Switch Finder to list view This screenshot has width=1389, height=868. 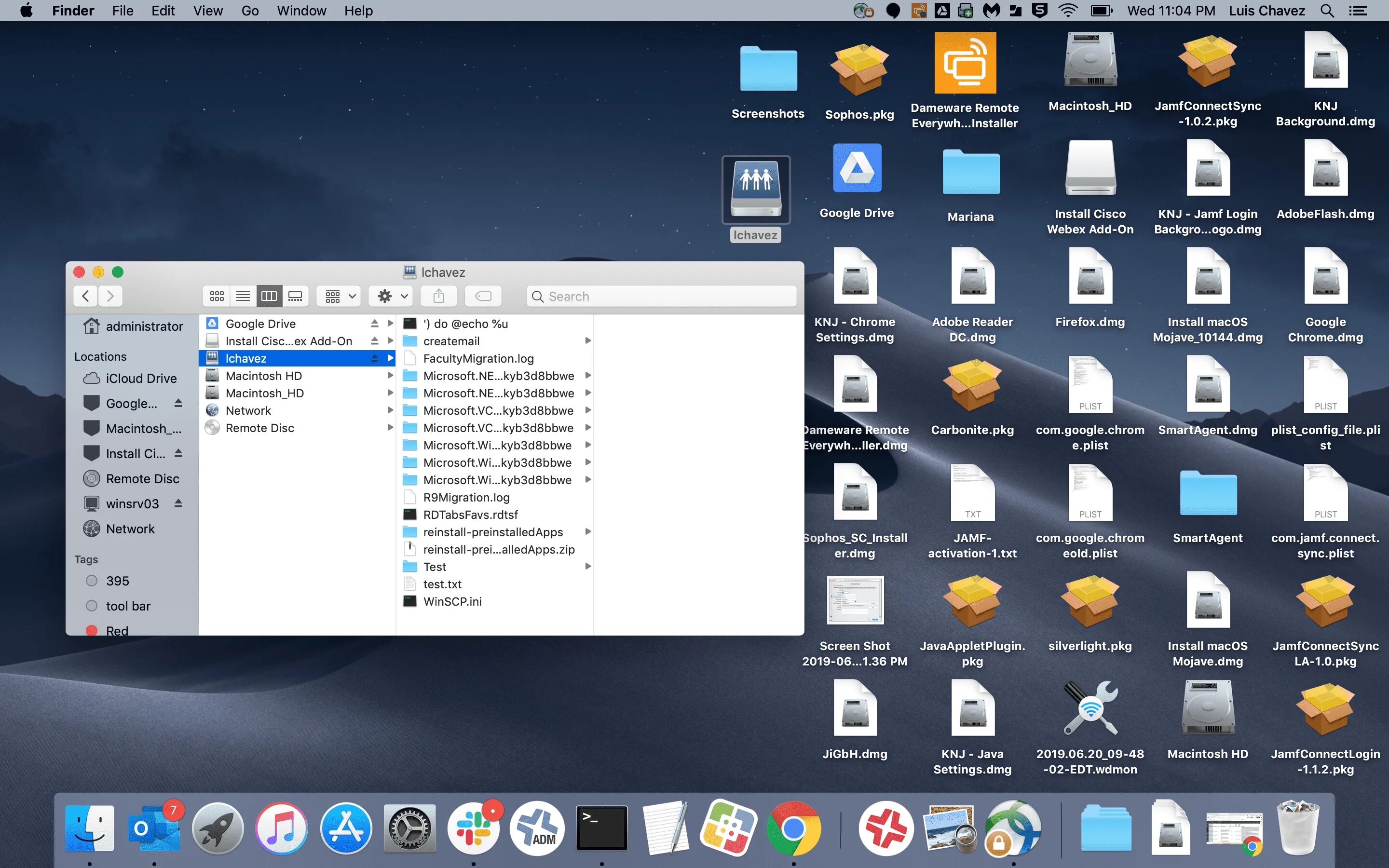tap(243, 296)
